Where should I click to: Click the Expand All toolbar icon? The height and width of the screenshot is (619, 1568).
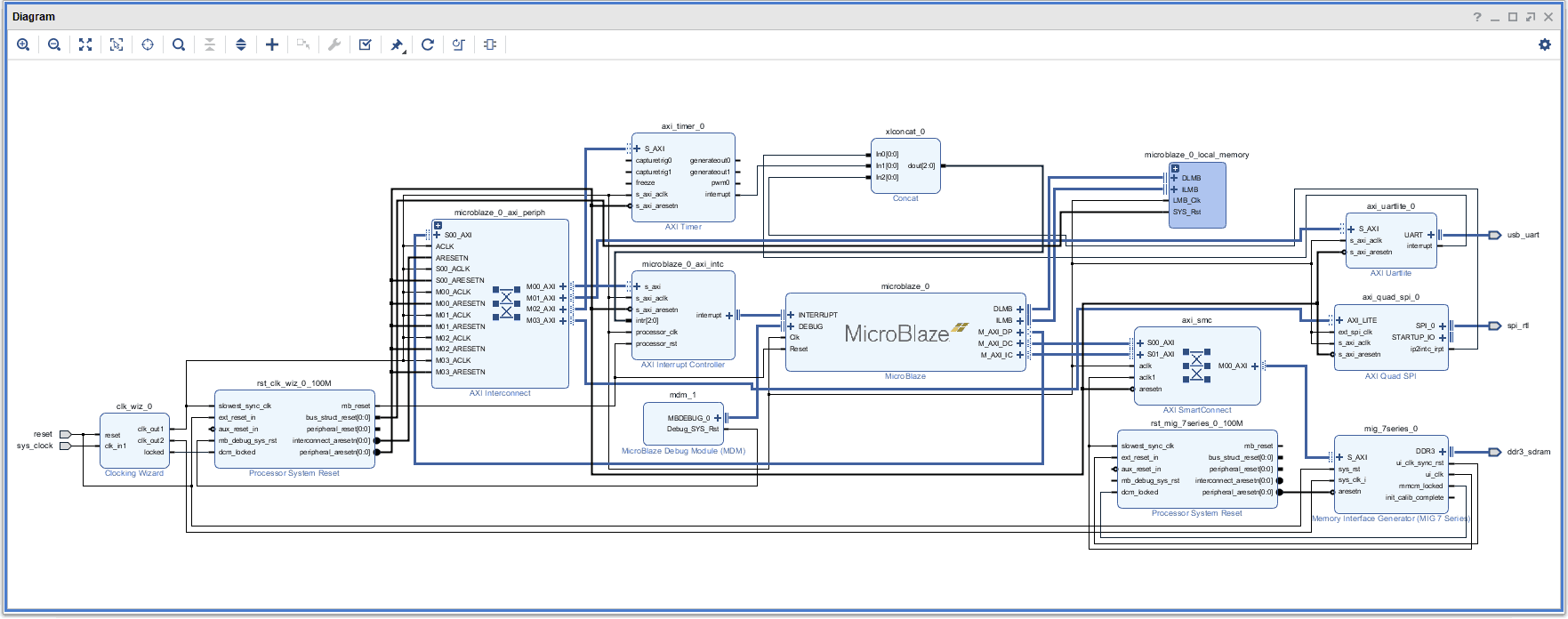241,44
